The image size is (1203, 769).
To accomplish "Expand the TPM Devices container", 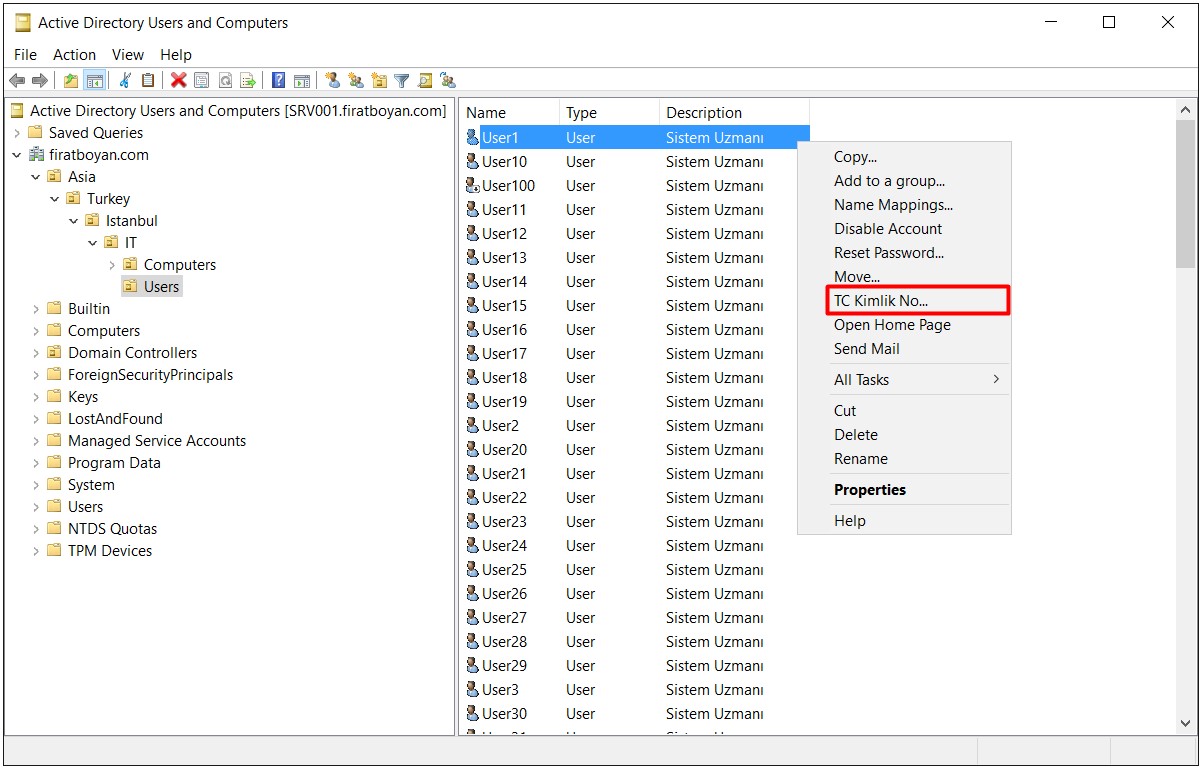I will point(36,551).
